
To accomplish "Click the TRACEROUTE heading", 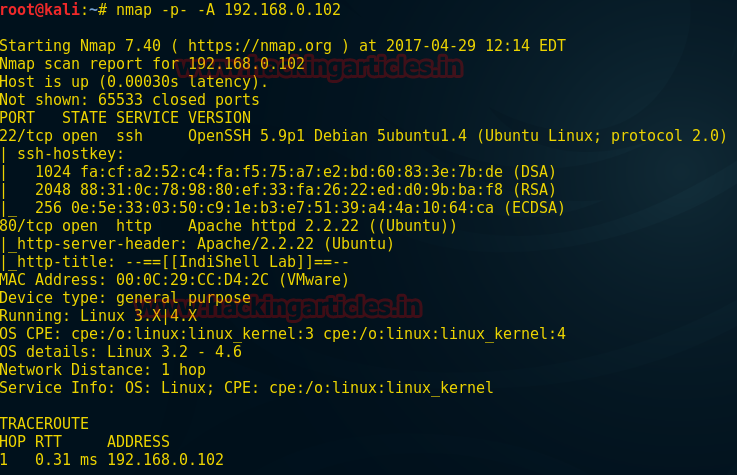I will point(44,423).
